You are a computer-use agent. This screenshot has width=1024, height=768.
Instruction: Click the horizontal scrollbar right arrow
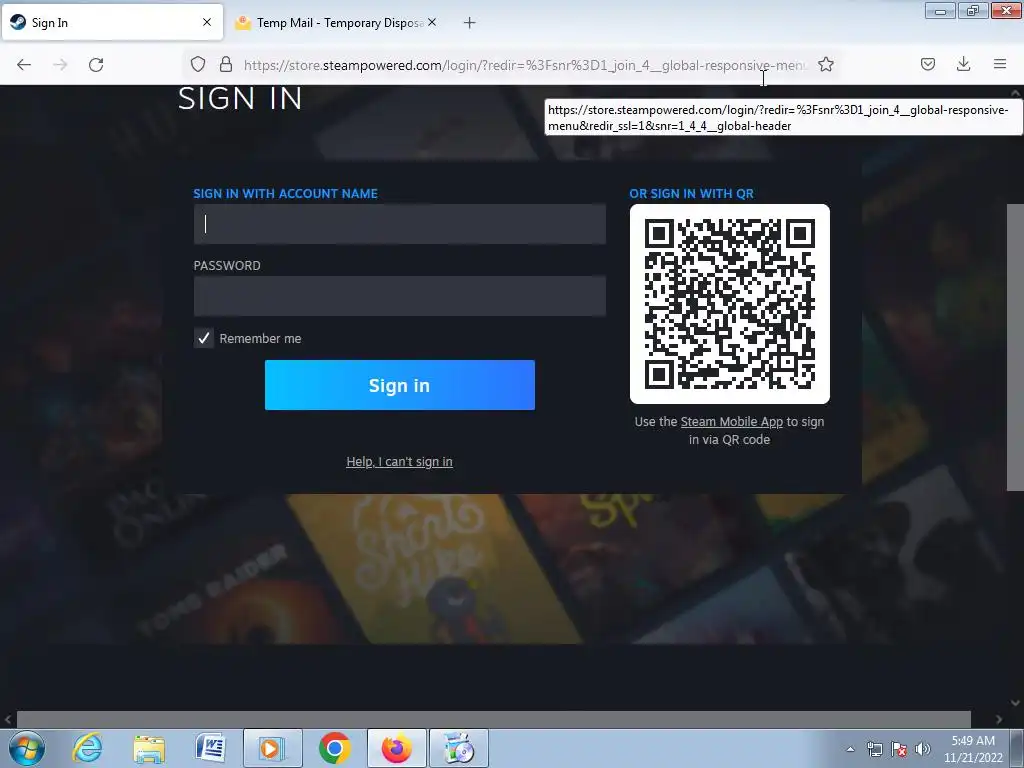pos(999,720)
